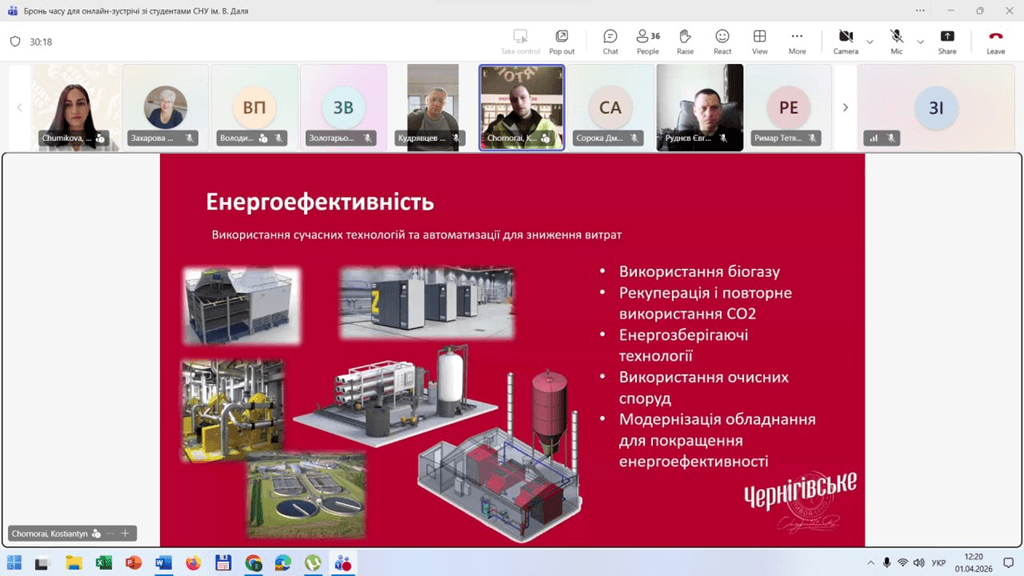Leave the meeting
The height and width of the screenshot is (576, 1024).
tap(995, 41)
